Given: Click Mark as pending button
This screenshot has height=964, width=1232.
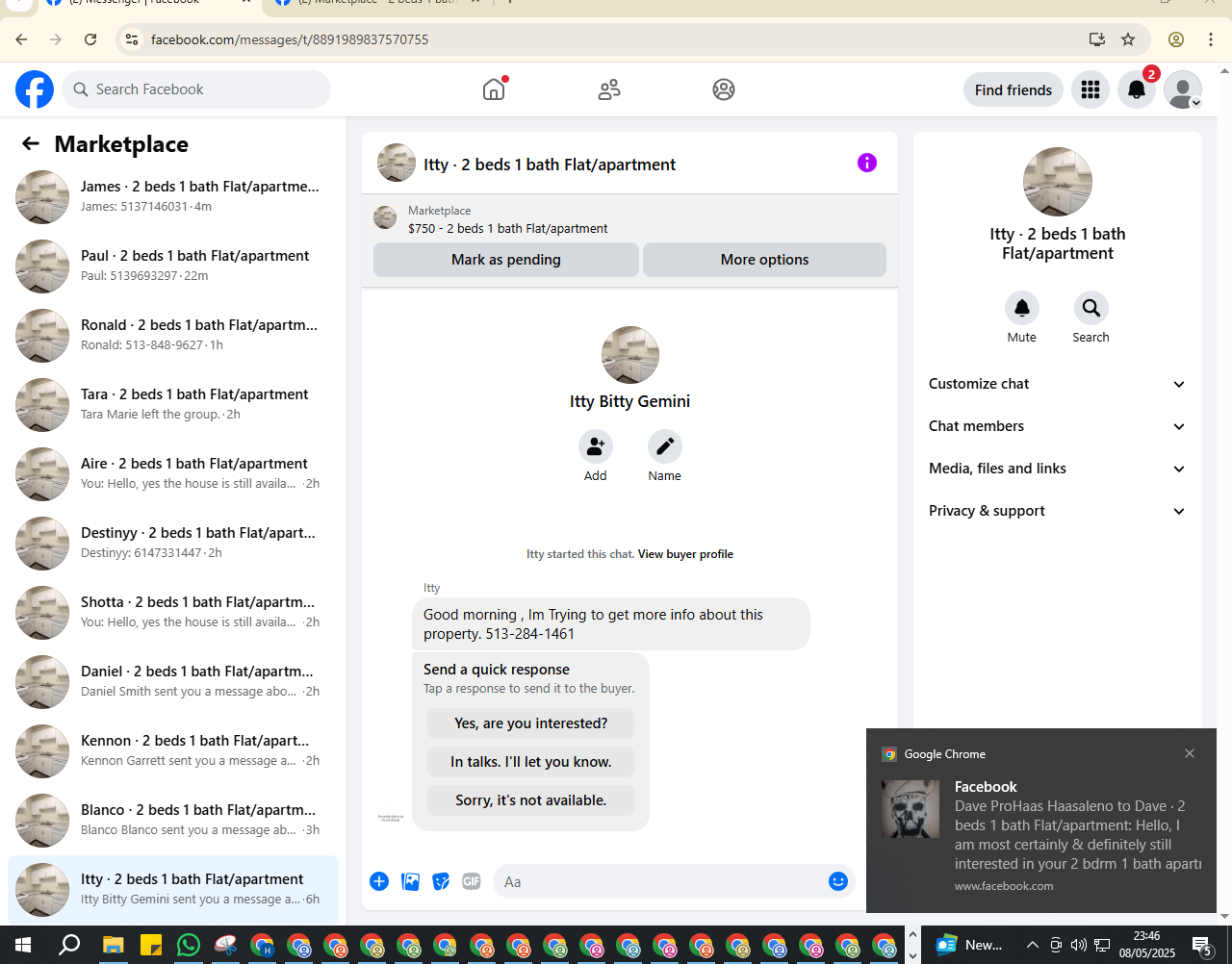Looking at the screenshot, I should pyautogui.click(x=506, y=260).
